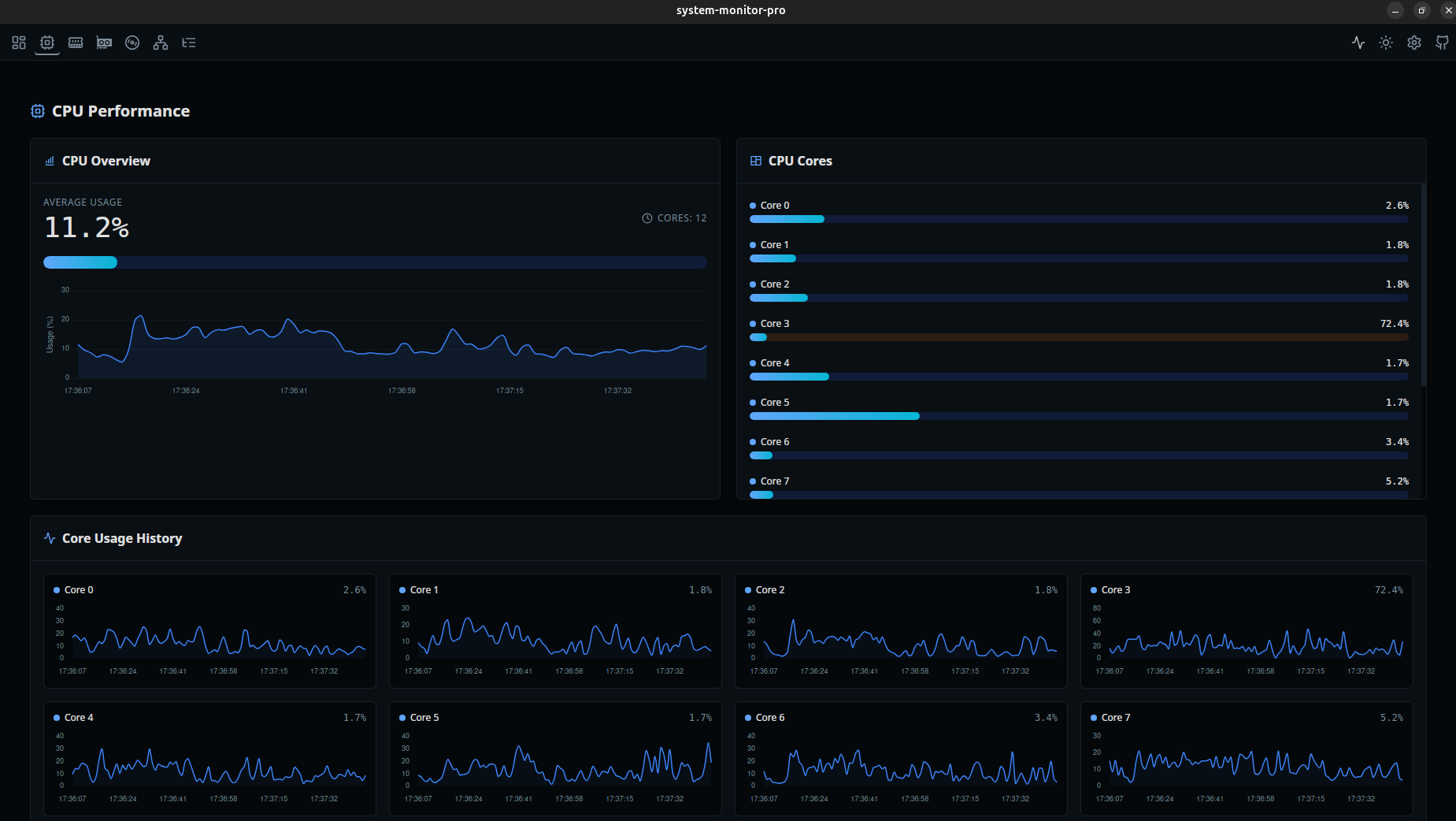The width and height of the screenshot is (1456, 821).
Task: Open the Dashboard overview
Action: tap(18, 43)
